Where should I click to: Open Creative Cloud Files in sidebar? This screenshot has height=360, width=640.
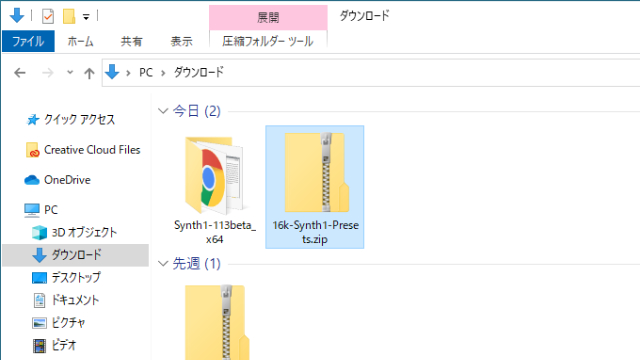coord(92,150)
